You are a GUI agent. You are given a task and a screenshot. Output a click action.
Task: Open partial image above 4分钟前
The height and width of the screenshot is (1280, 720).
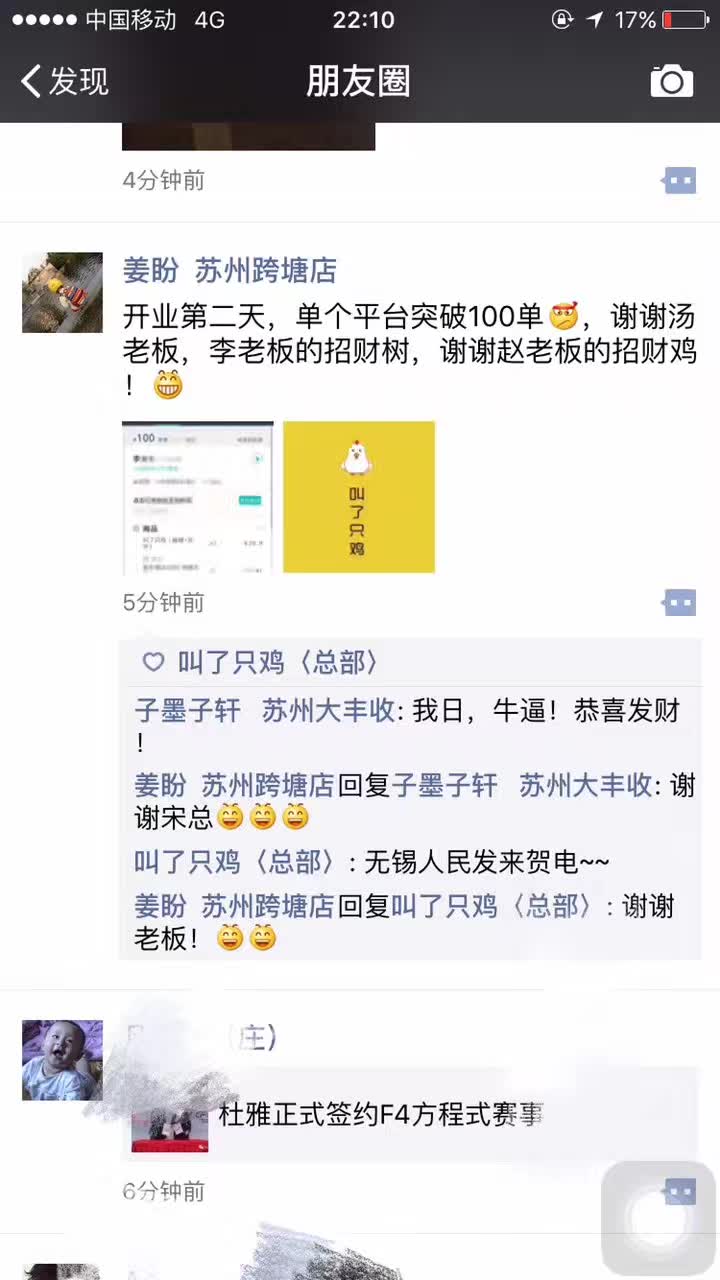point(248,136)
